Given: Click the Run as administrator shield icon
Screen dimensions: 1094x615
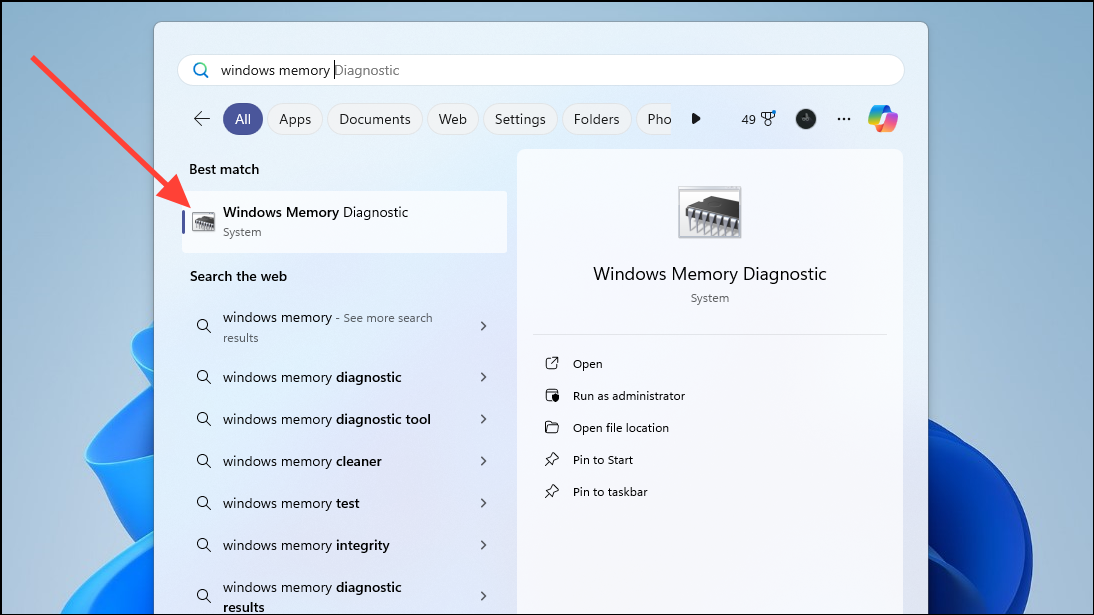Looking at the screenshot, I should pyautogui.click(x=552, y=395).
